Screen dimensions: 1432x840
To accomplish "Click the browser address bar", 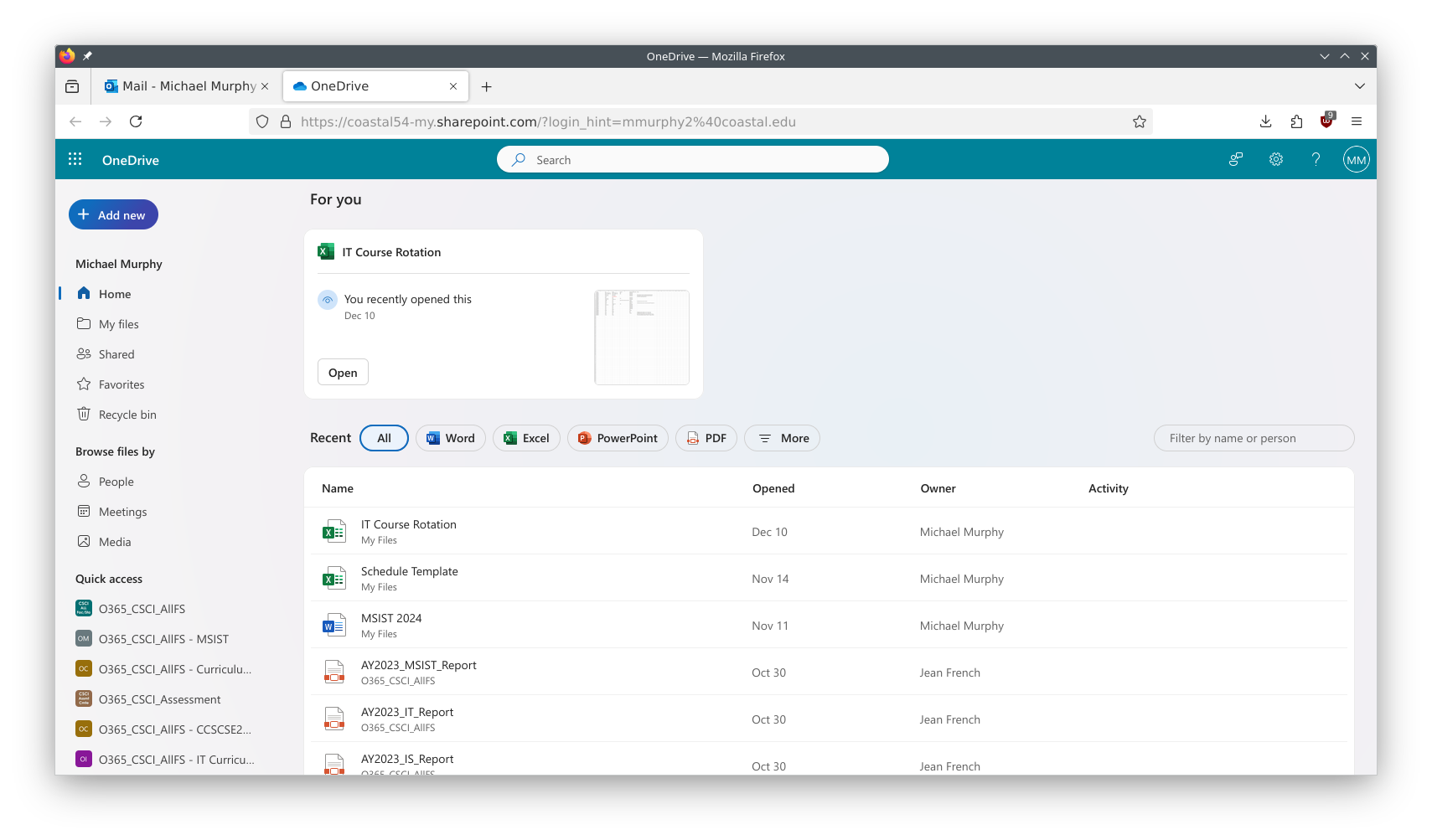I will coord(700,121).
